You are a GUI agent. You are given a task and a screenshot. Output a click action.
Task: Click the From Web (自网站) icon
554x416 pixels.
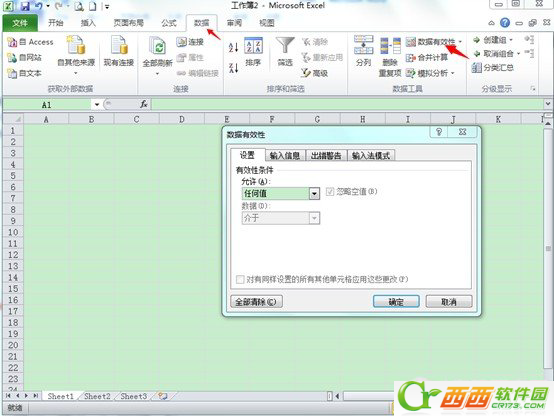(12, 58)
